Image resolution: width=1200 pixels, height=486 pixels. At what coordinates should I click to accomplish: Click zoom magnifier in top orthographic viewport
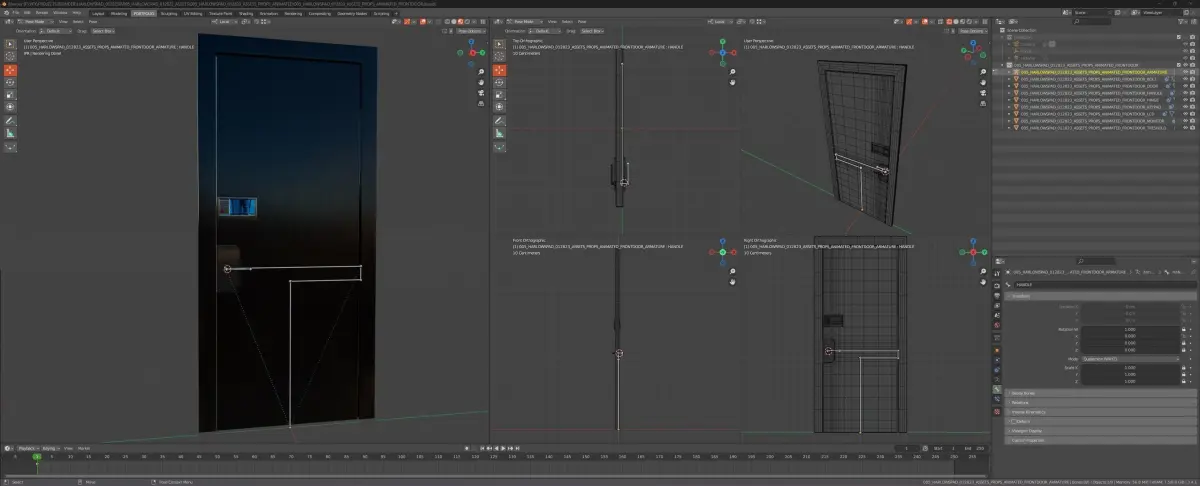tap(732, 73)
